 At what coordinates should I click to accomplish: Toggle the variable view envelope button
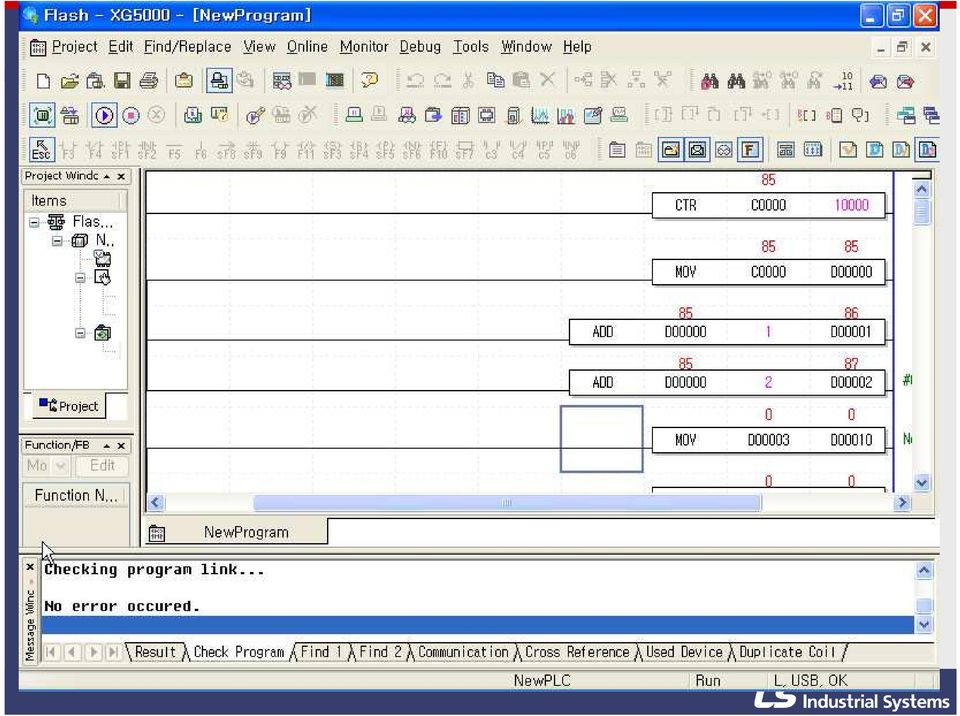click(x=697, y=149)
